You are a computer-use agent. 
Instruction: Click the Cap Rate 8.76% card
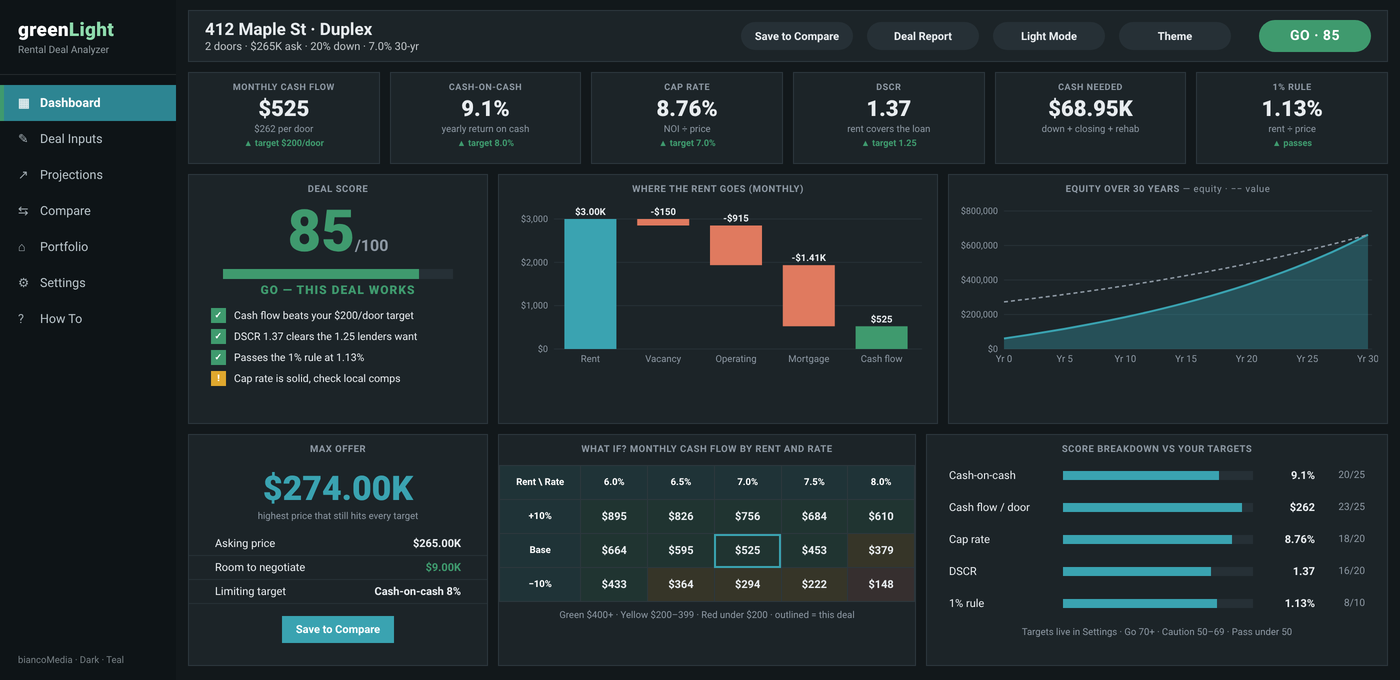pyautogui.click(x=687, y=118)
